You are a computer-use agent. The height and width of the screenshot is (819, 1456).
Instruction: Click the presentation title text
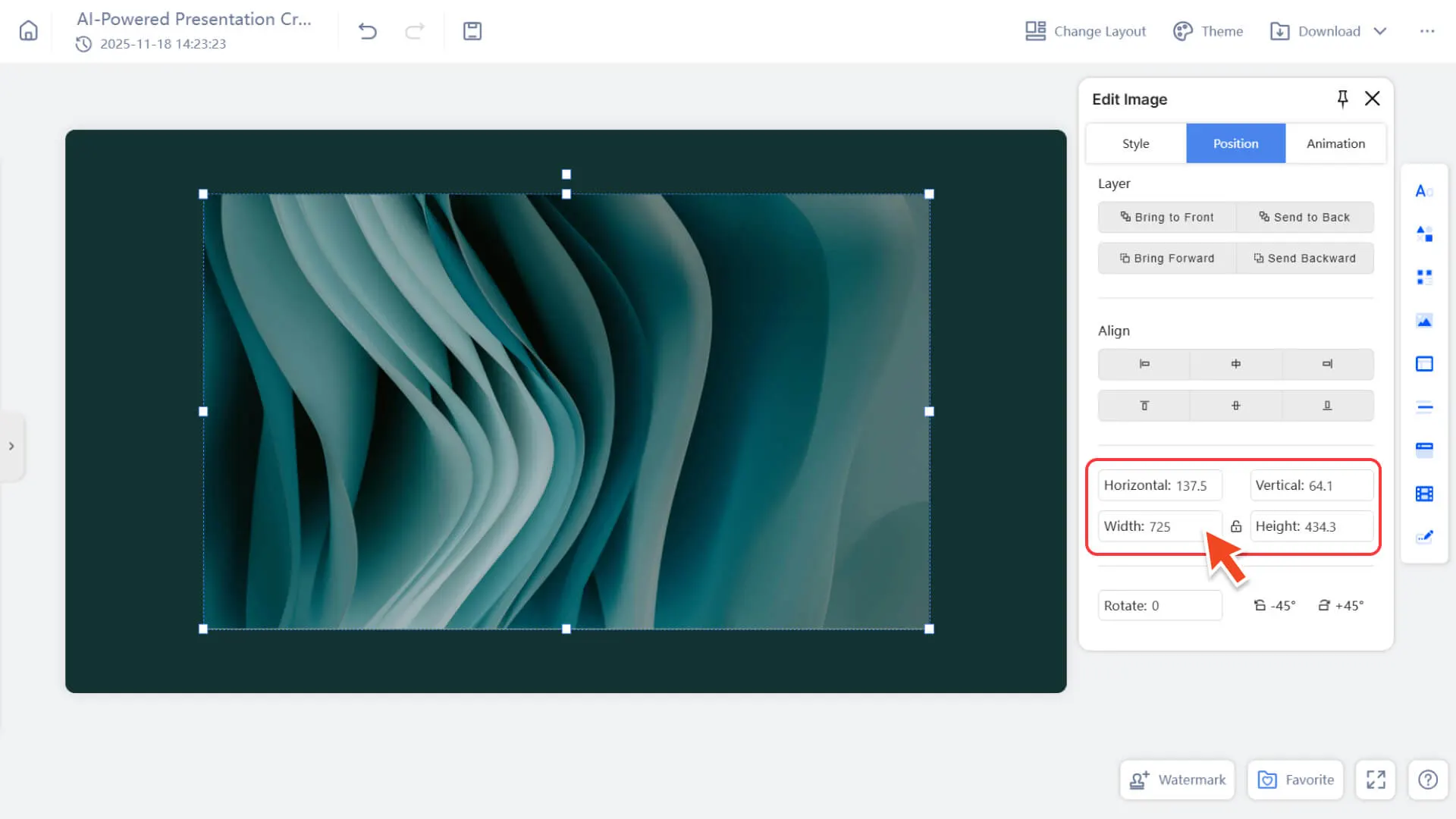(x=194, y=19)
